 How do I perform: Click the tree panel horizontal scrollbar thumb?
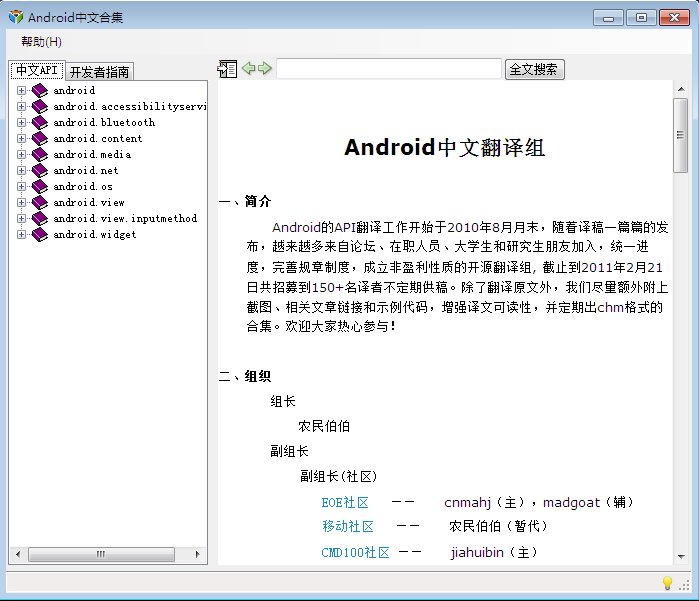[101, 554]
